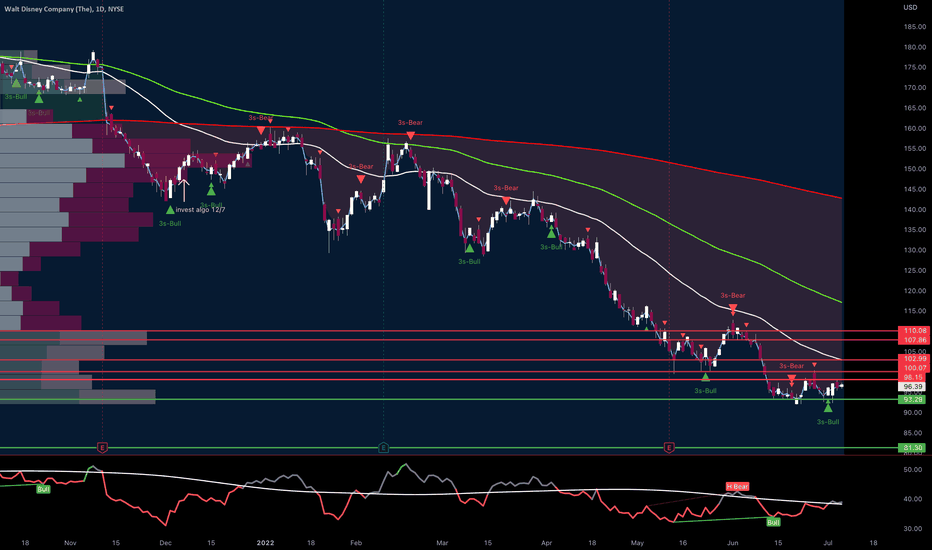Image resolution: width=932 pixels, height=550 pixels.
Task: Click the Dec label on the time axis
Action: tap(165, 543)
